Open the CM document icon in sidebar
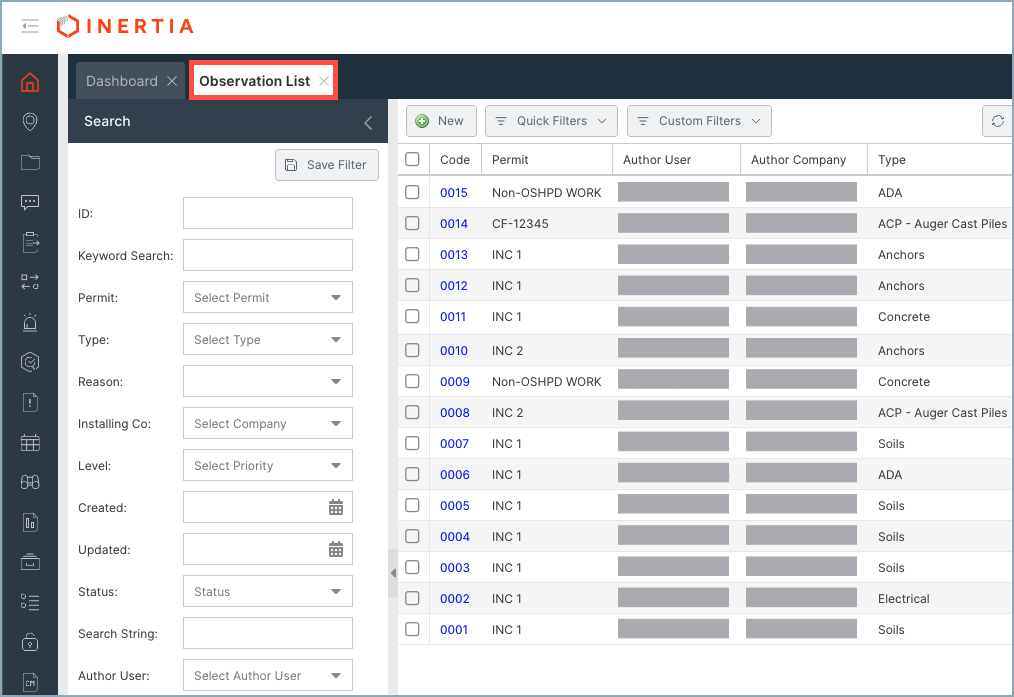Screen dimensions: 1014x697 click(30, 682)
